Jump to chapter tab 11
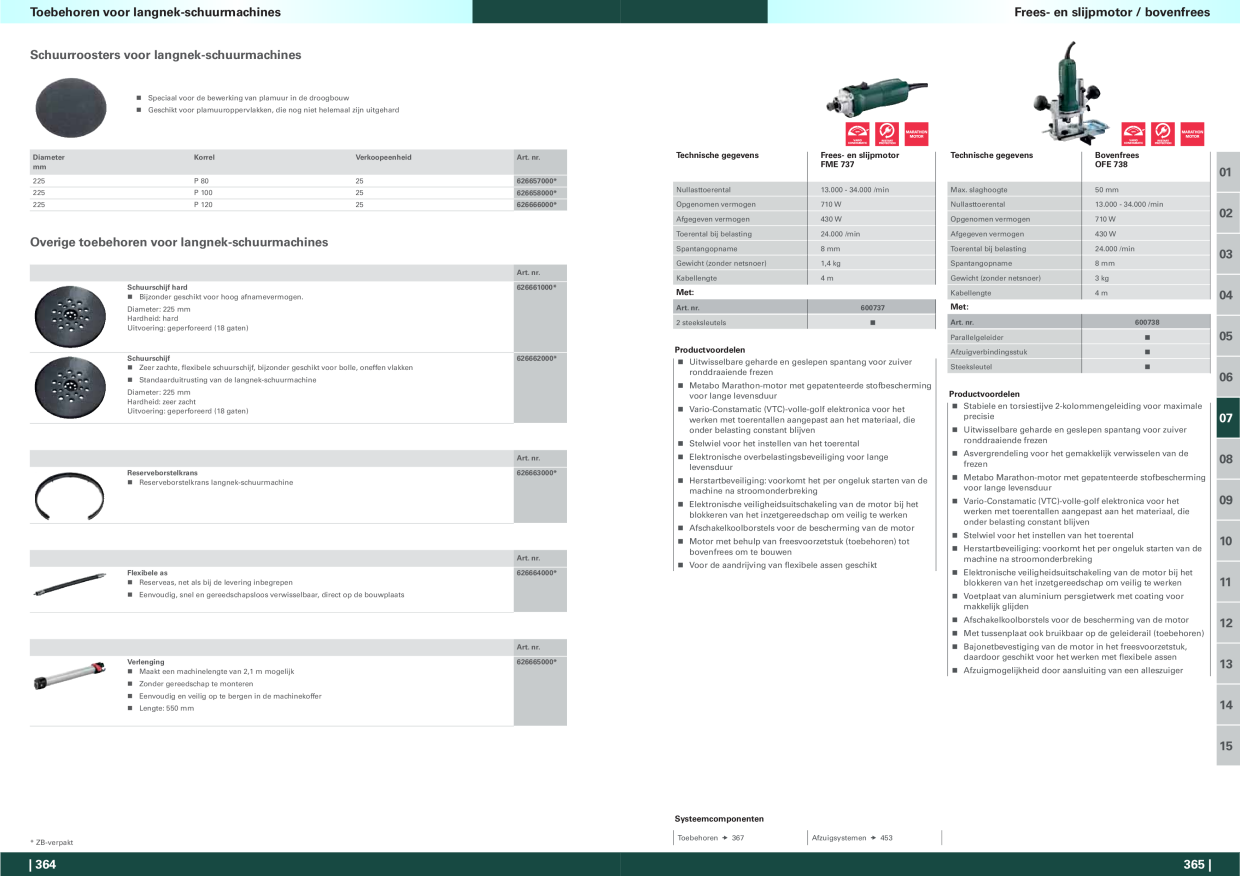Image resolution: width=1240 pixels, height=876 pixels. tap(1226, 582)
